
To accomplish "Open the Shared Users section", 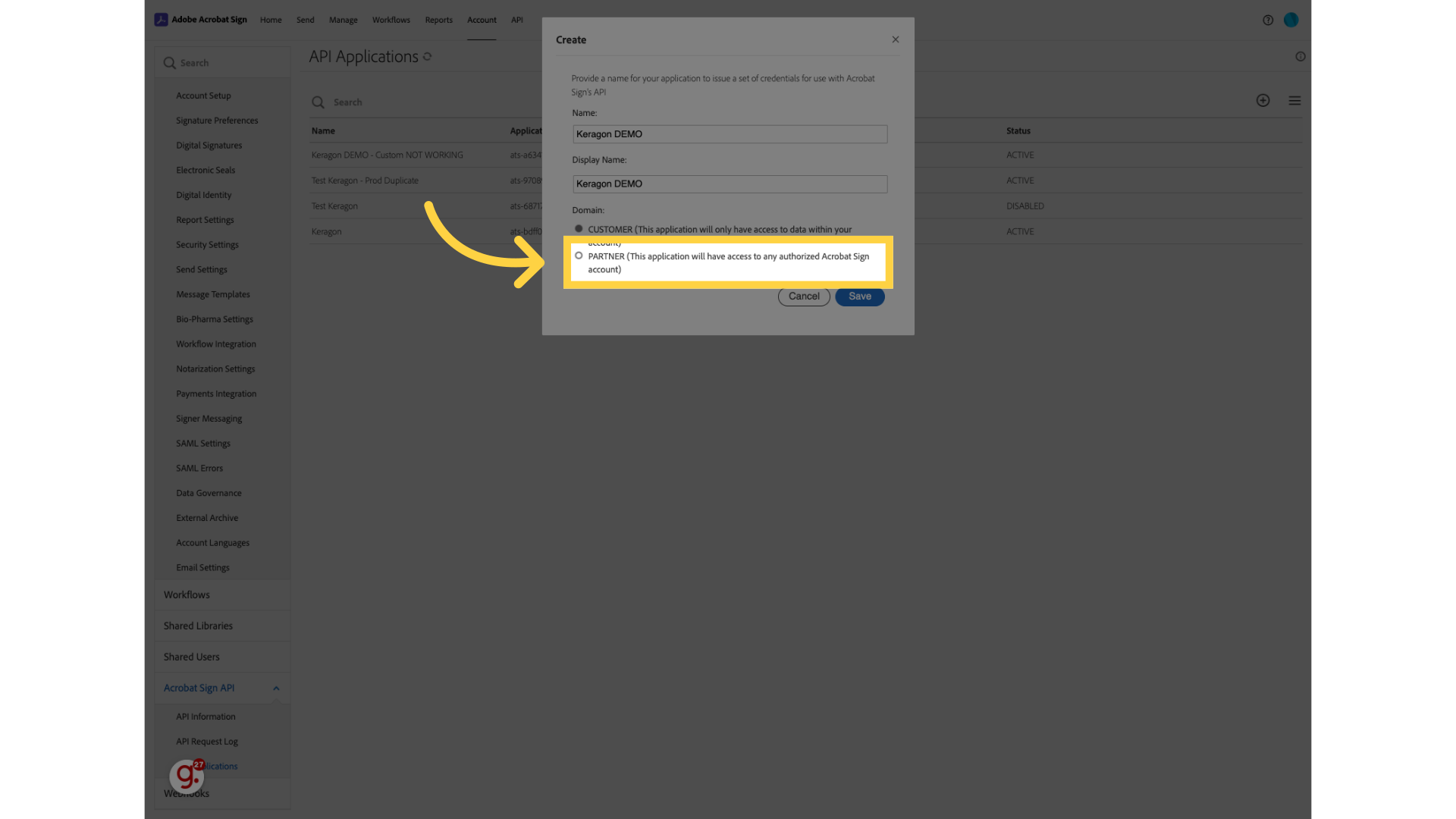I will tap(223, 657).
